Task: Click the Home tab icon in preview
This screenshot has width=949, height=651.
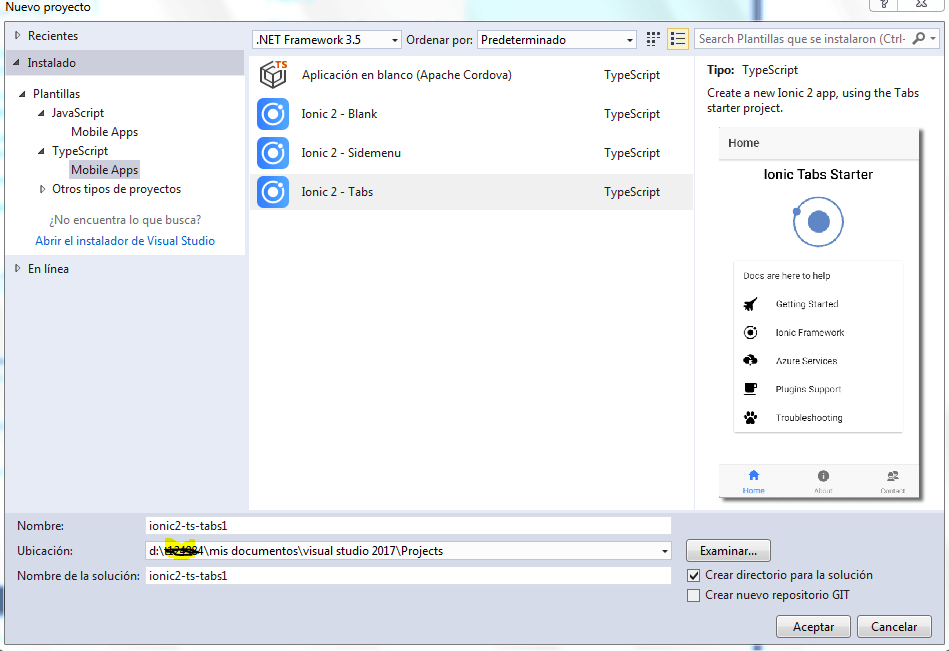Action: (x=753, y=476)
